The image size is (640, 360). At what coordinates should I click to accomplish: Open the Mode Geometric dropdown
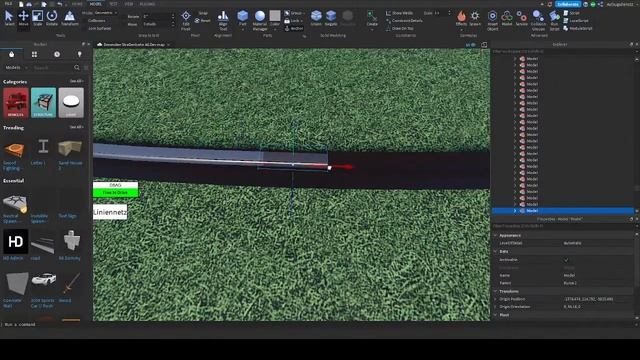coord(105,13)
